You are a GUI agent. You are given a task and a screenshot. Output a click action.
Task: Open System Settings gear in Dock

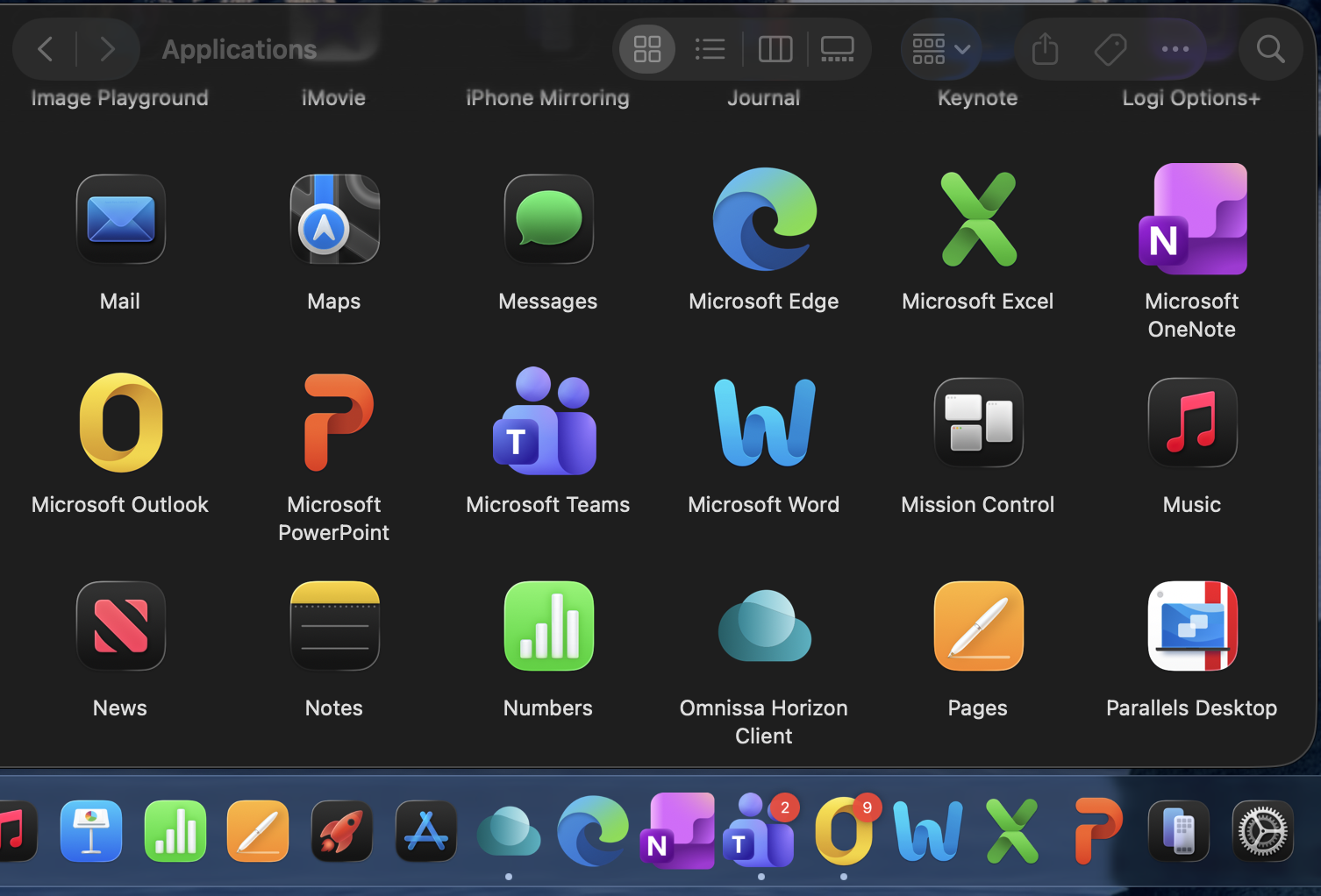tap(1263, 831)
